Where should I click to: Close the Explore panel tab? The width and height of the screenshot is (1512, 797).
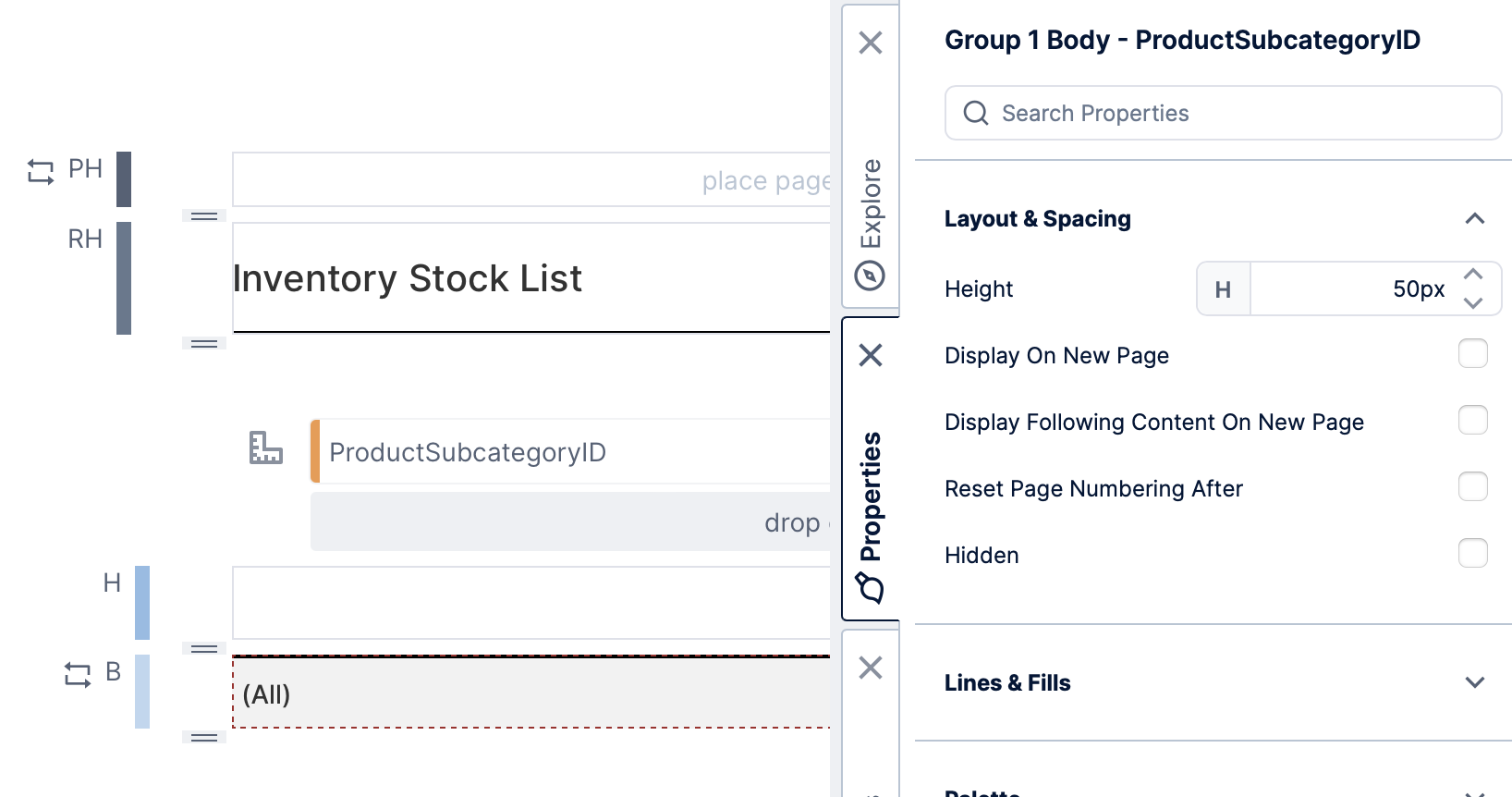[871, 43]
